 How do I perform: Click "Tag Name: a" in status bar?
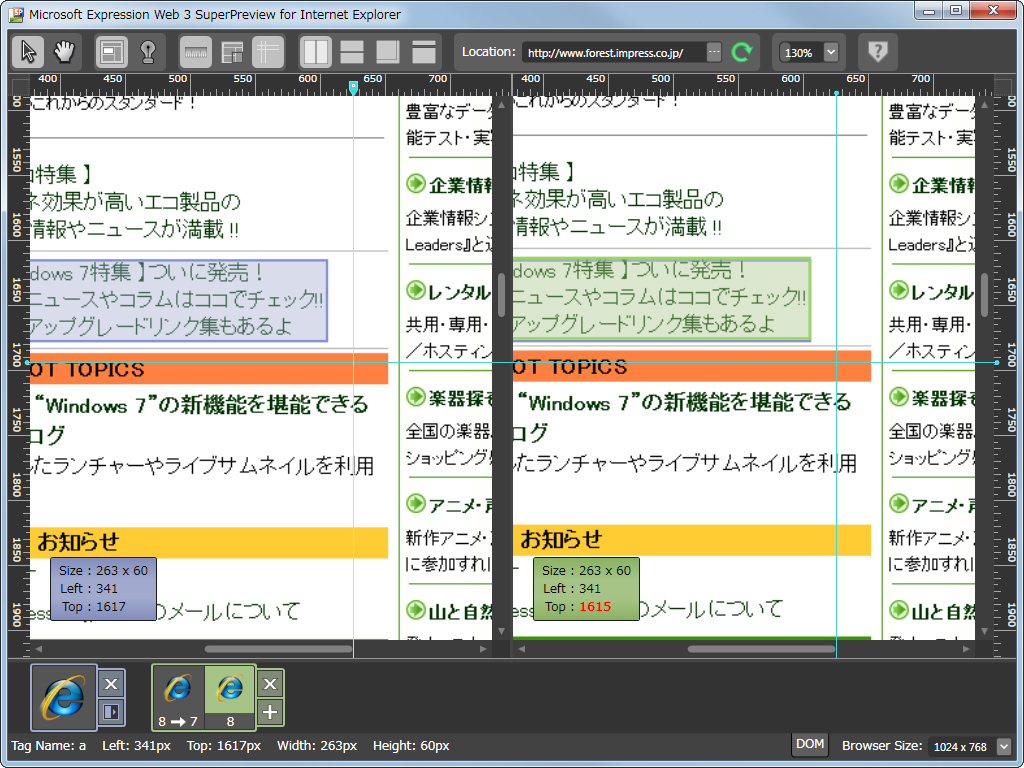click(x=48, y=745)
